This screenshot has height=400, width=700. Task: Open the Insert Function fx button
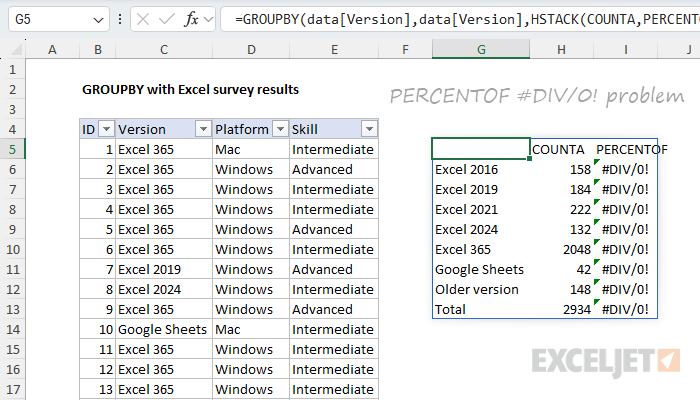192,19
